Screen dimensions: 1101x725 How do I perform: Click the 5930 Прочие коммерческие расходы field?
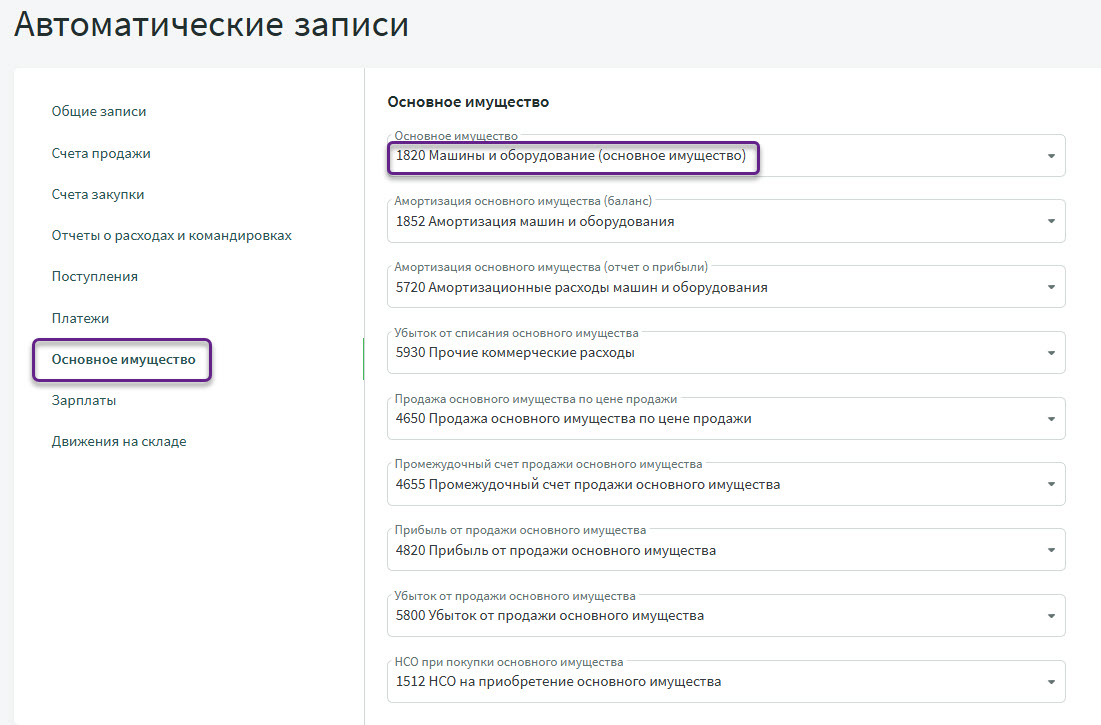click(700, 353)
